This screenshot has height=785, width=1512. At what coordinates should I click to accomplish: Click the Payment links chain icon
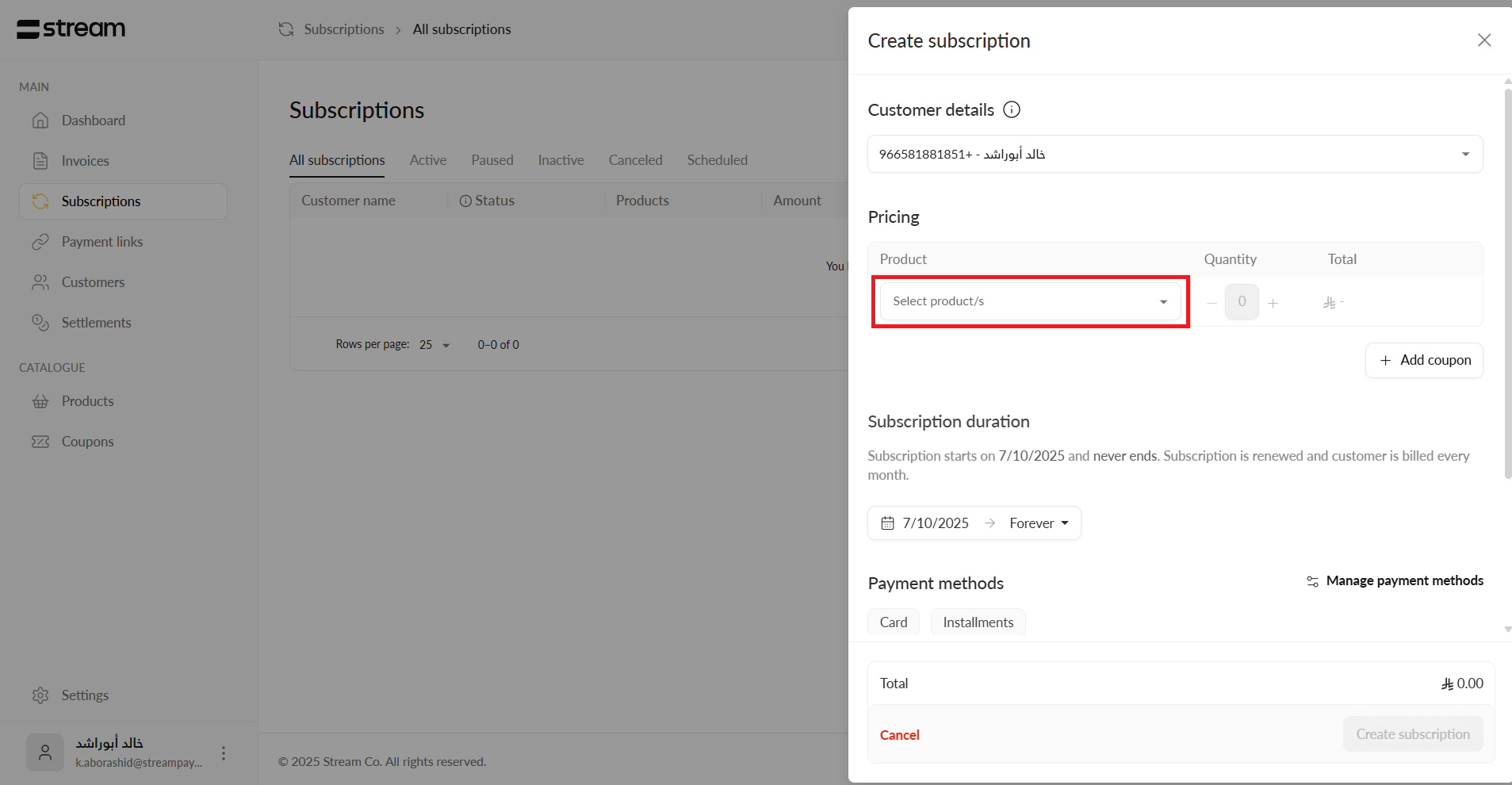tap(40, 242)
